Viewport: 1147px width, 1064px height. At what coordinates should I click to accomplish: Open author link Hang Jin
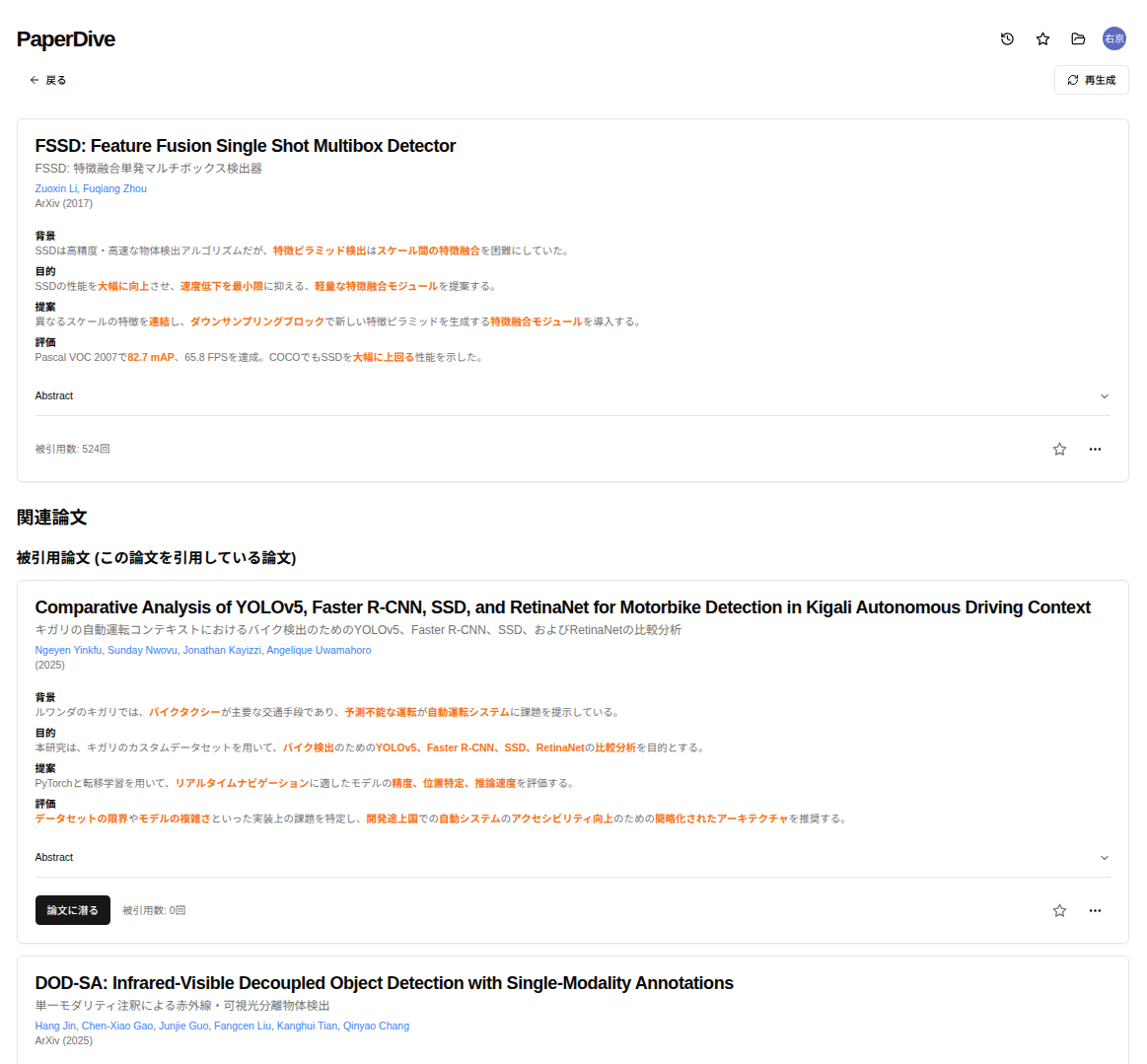pos(55,1026)
